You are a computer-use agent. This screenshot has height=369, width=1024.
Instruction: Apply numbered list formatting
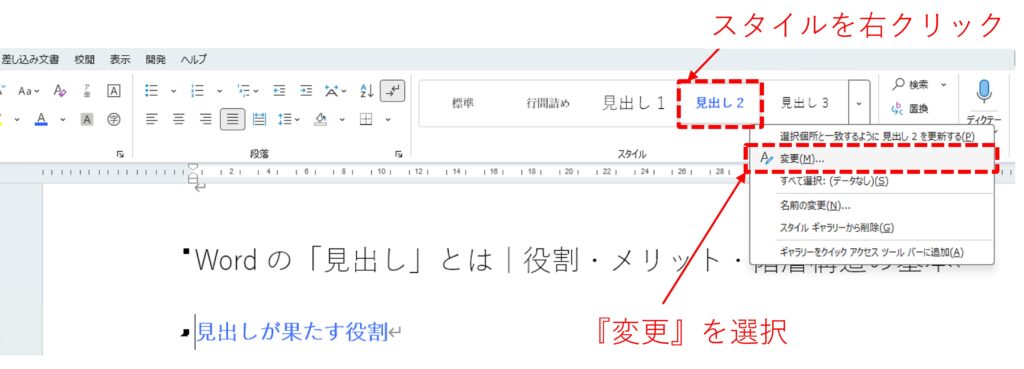click(x=197, y=91)
